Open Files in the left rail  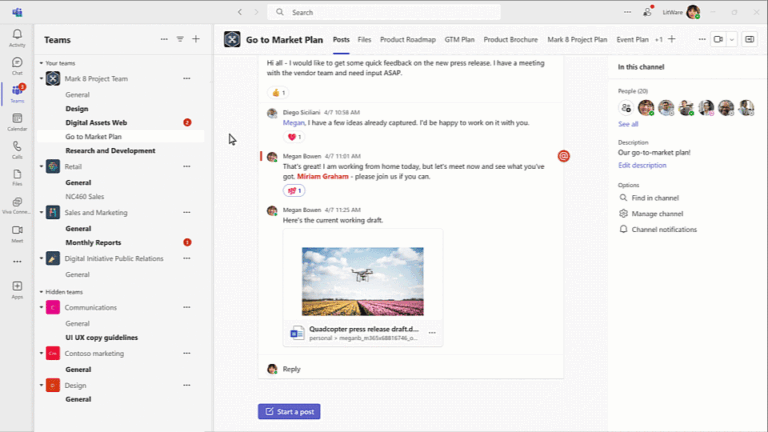[17, 177]
